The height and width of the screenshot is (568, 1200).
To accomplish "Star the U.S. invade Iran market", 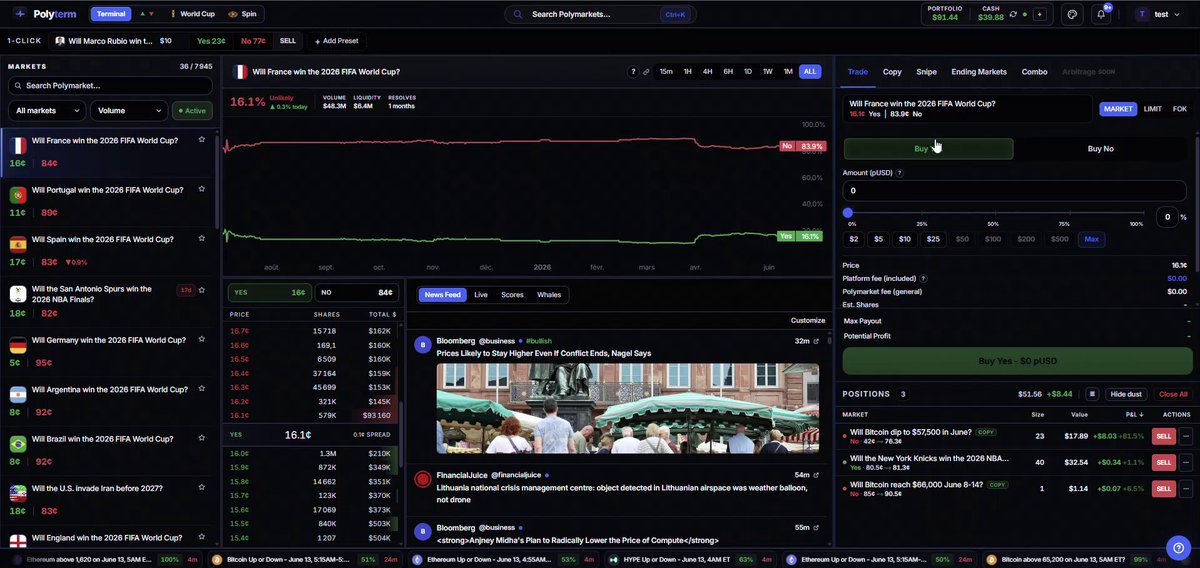I will 202,488.
